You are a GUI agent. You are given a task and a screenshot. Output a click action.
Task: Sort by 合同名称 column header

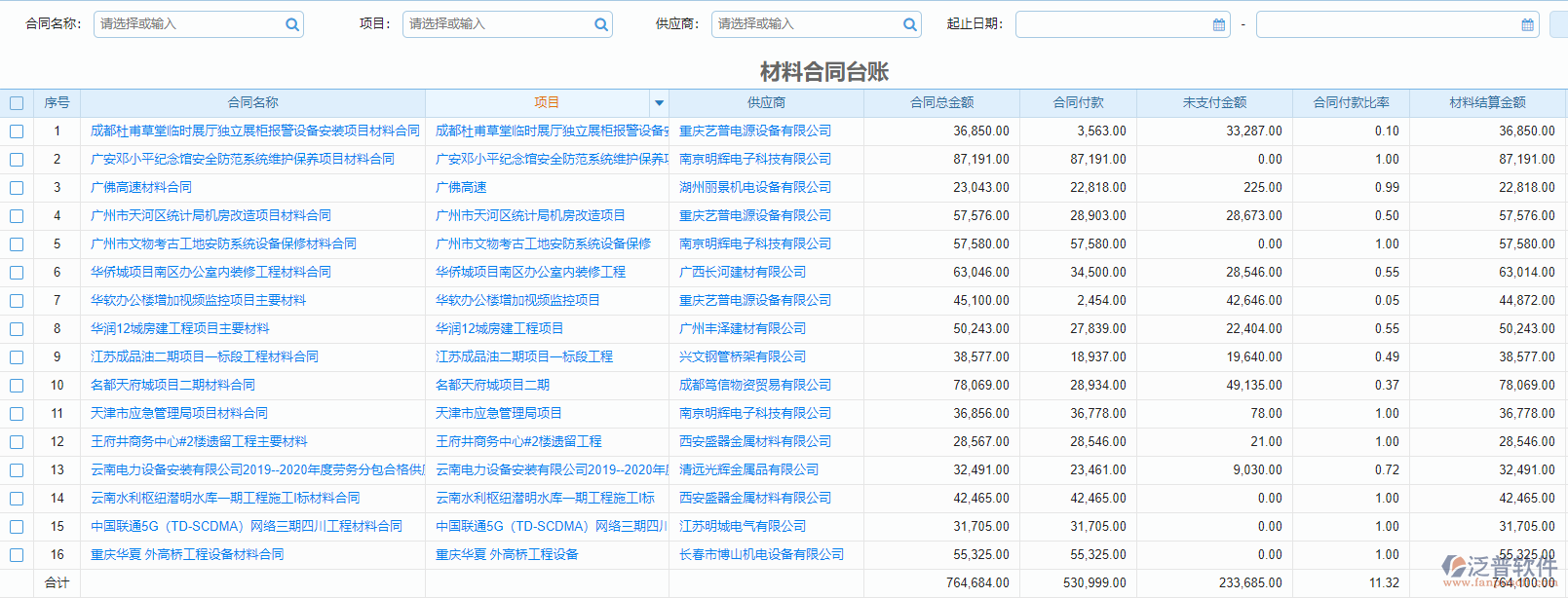click(x=253, y=102)
